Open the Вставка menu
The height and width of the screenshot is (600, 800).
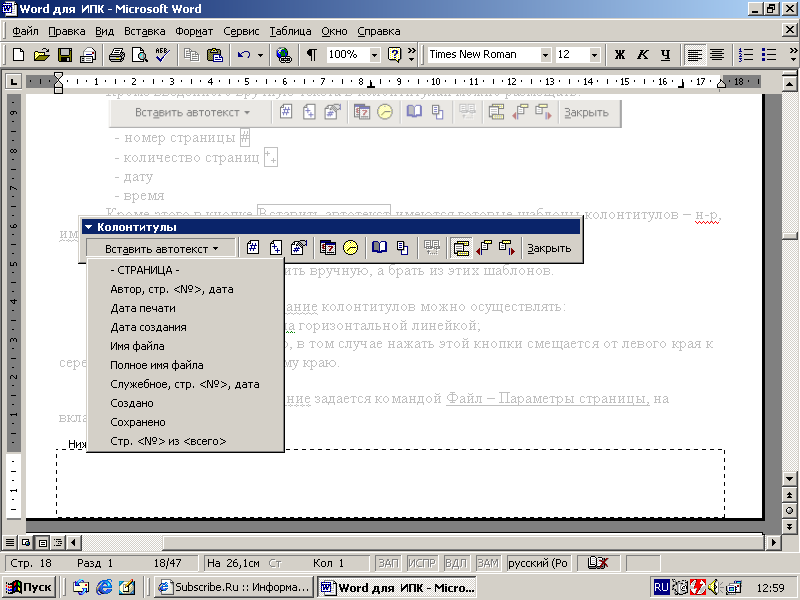click(144, 31)
